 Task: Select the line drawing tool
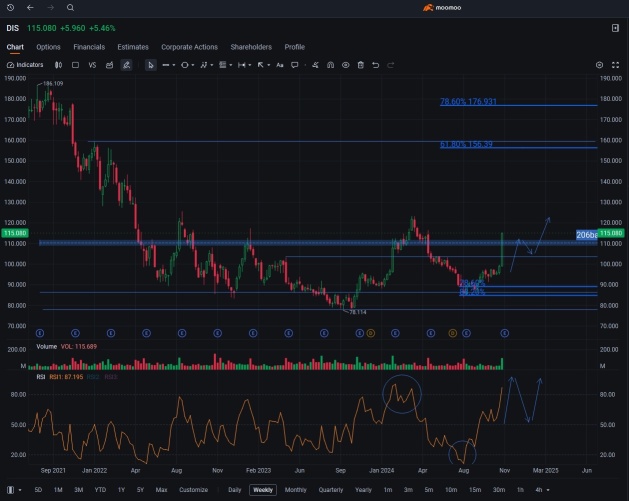pos(165,65)
